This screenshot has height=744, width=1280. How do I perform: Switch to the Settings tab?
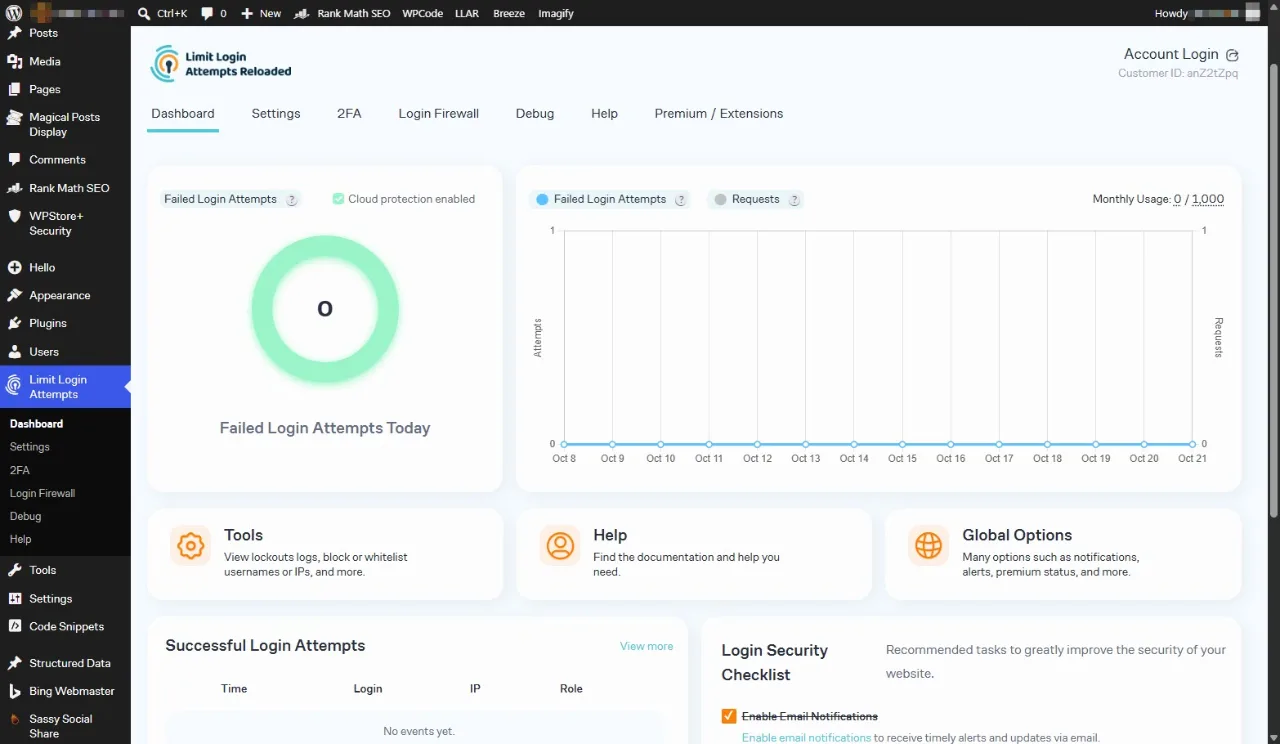pos(276,114)
